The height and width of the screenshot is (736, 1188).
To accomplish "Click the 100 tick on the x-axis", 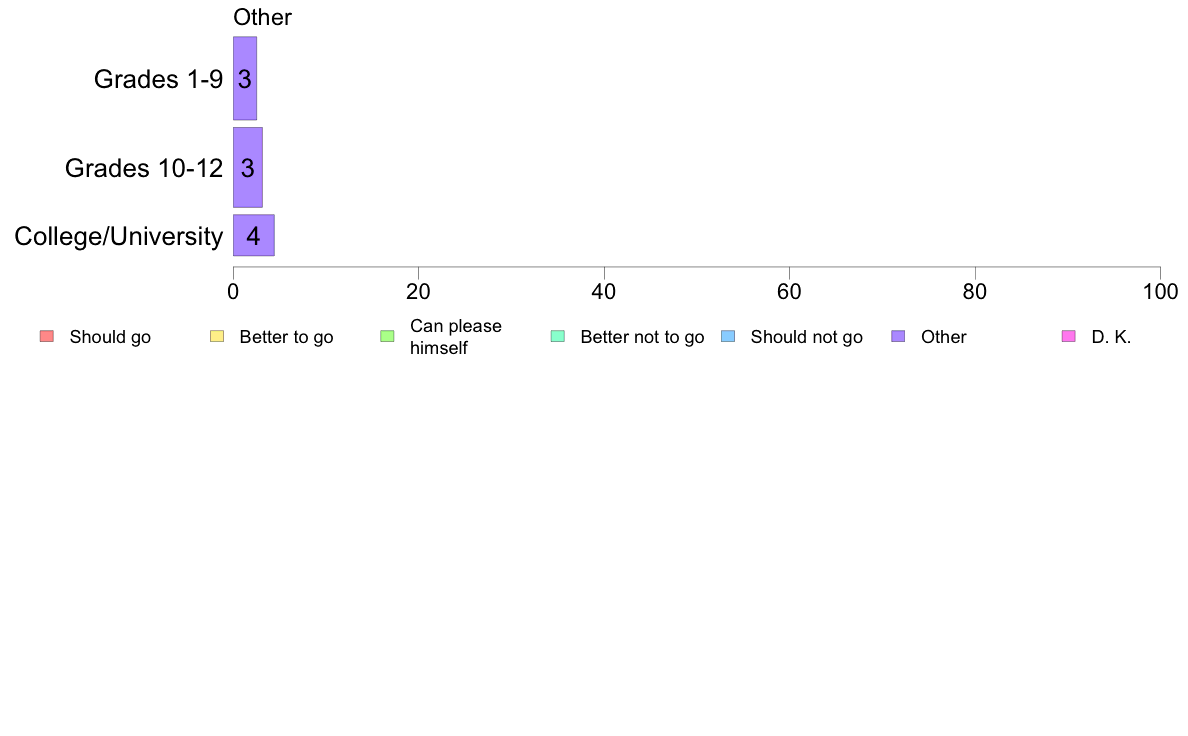I will tap(1160, 292).
